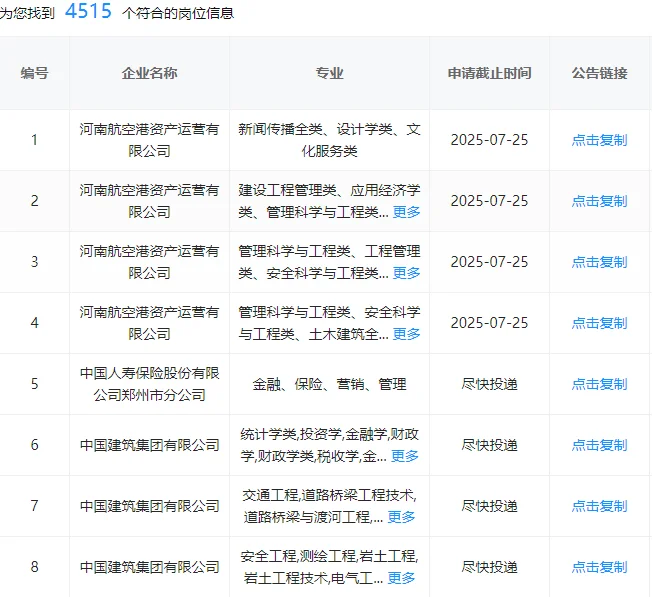
Task: Select 中国建筑集团有限公司 in row 7
Action: coord(149,506)
